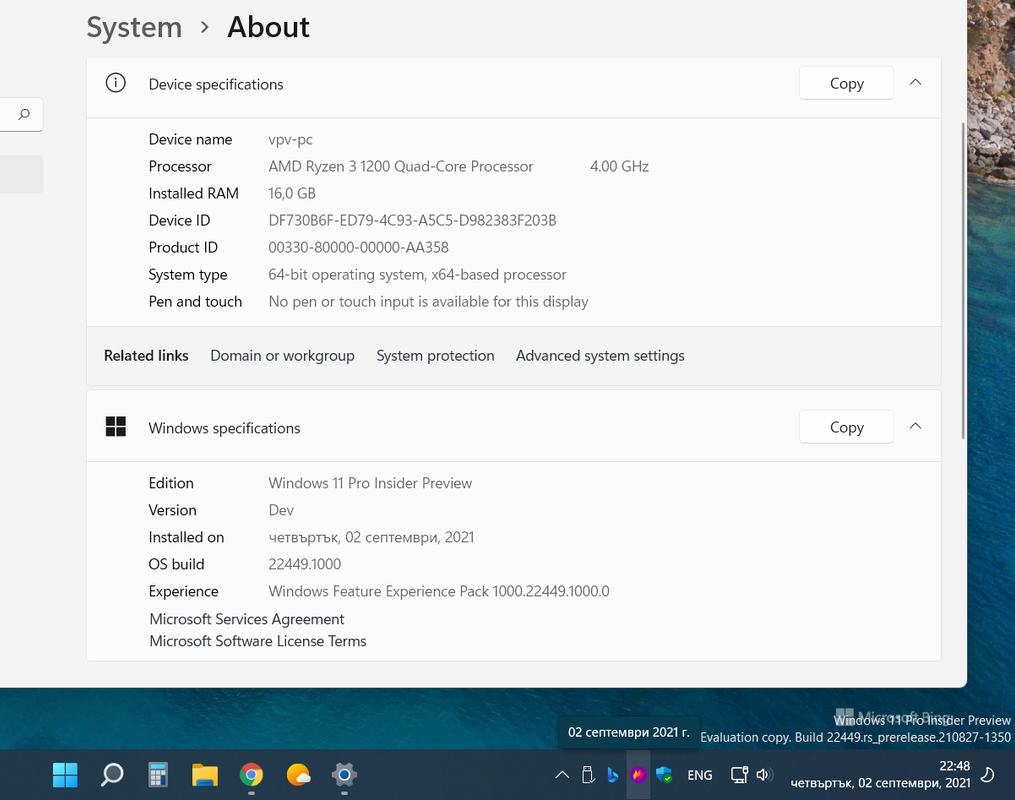Go back to System in breadcrumb
This screenshot has width=1015, height=800.
click(x=134, y=27)
